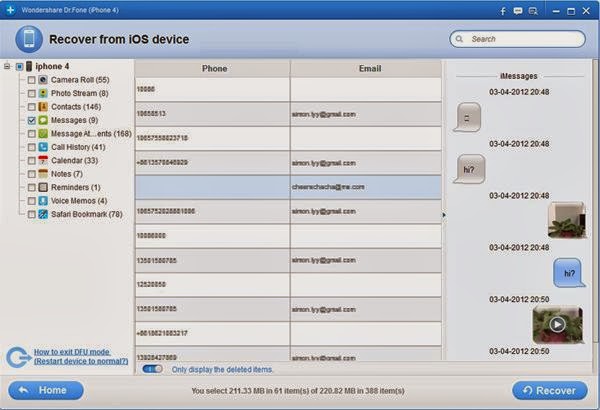Toggle Only display the deleted items switch
Screen dimensions: 600x410
pos(152,369)
